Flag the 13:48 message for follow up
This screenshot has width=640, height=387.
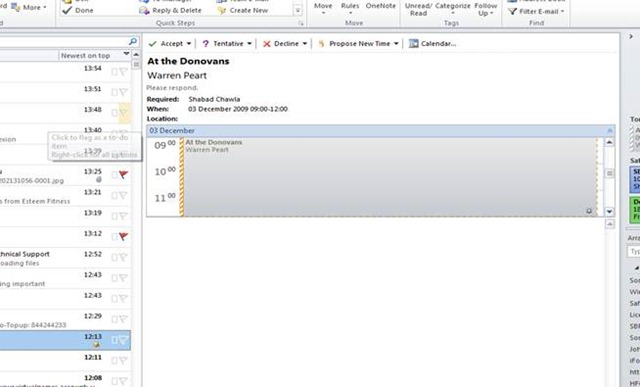pos(123,113)
